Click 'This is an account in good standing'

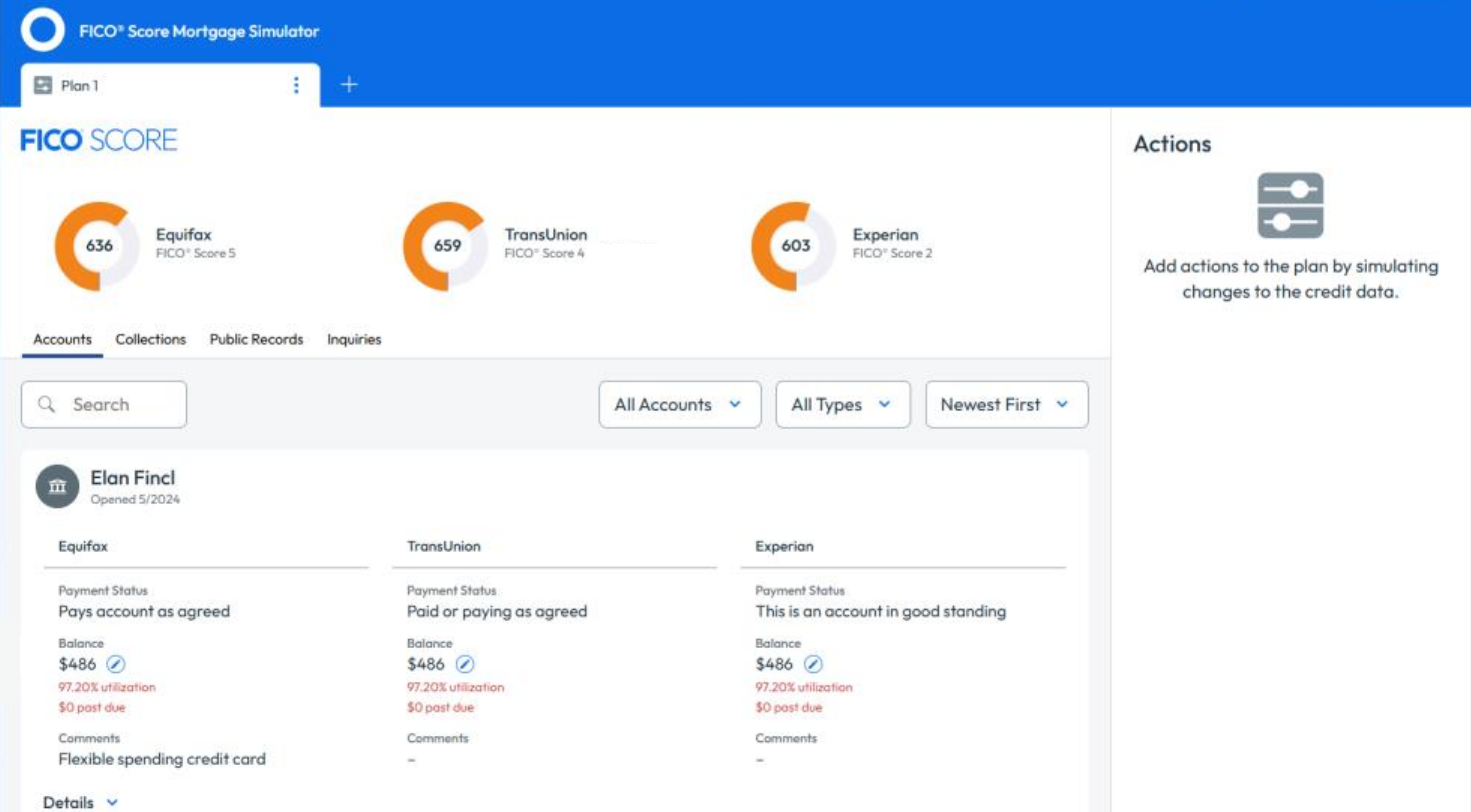click(x=880, y=611)
